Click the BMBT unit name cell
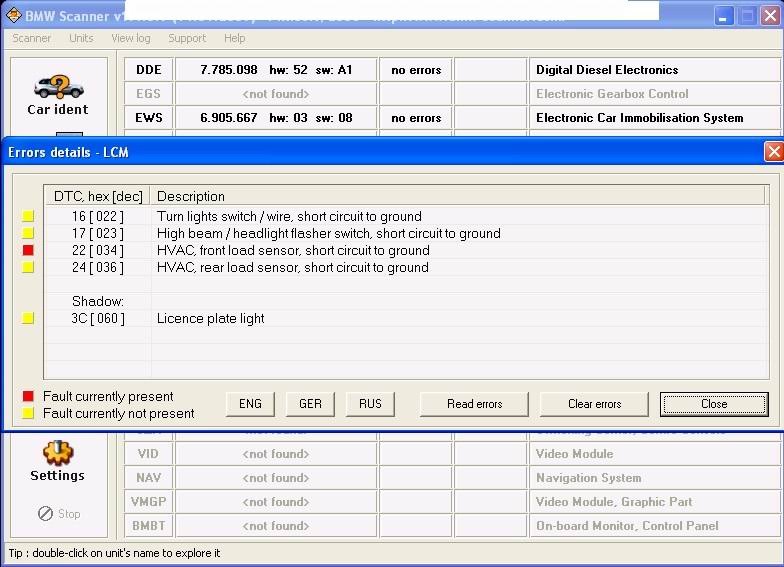This screenshot has width=784, height=567. [148, 526]
